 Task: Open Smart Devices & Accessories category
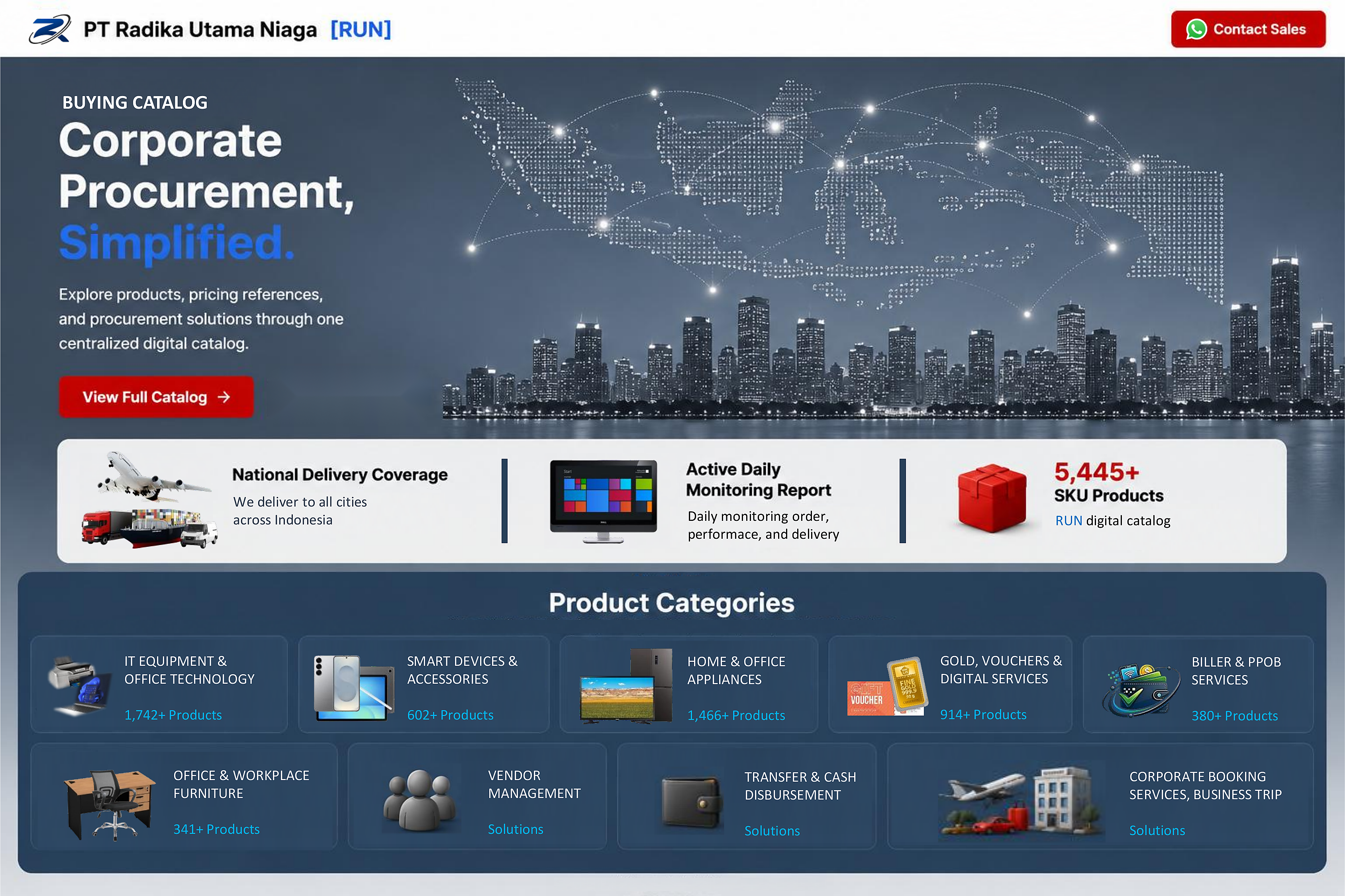coord(423,684)
